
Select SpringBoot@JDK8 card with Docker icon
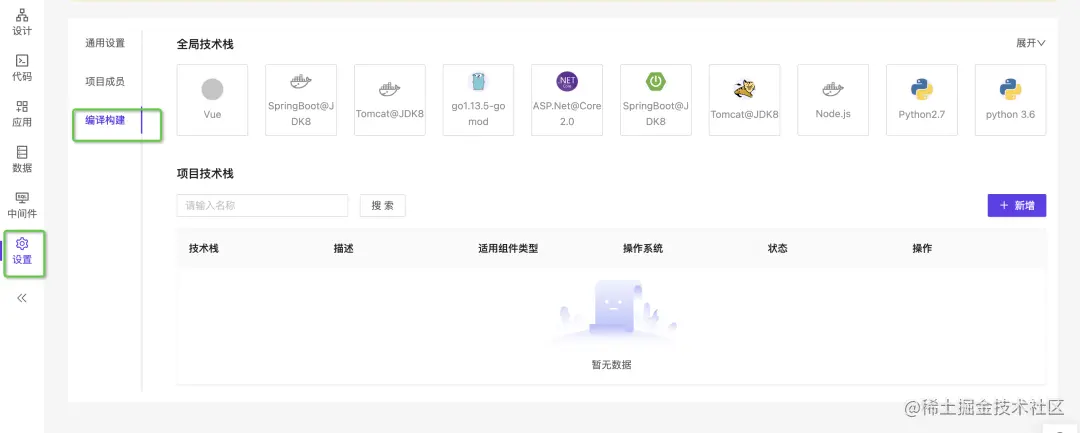click(x=301, y=100)
